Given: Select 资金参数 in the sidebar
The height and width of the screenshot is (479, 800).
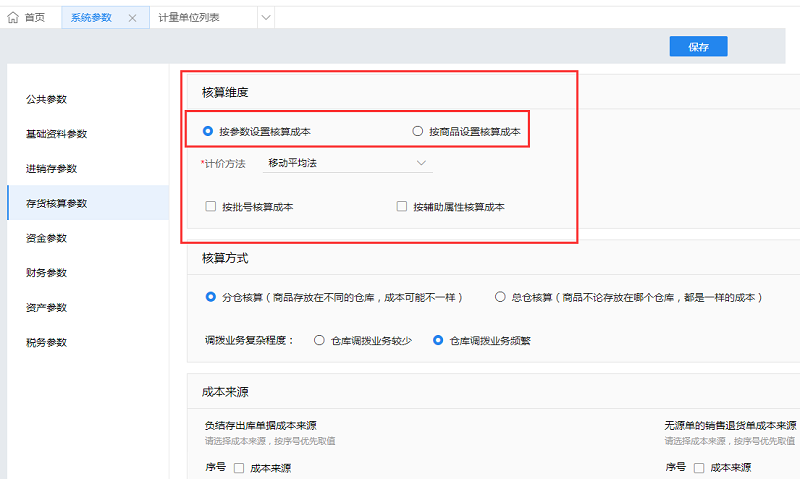Looking at the screenshot, I should pos(47,238).
